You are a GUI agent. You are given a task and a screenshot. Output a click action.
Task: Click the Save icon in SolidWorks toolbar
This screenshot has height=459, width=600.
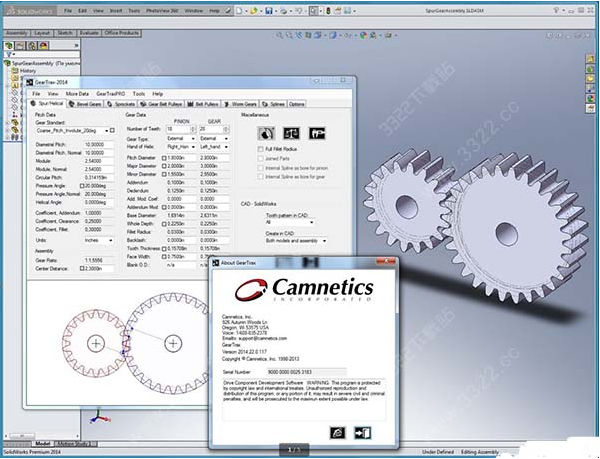[x=269, y=11]
